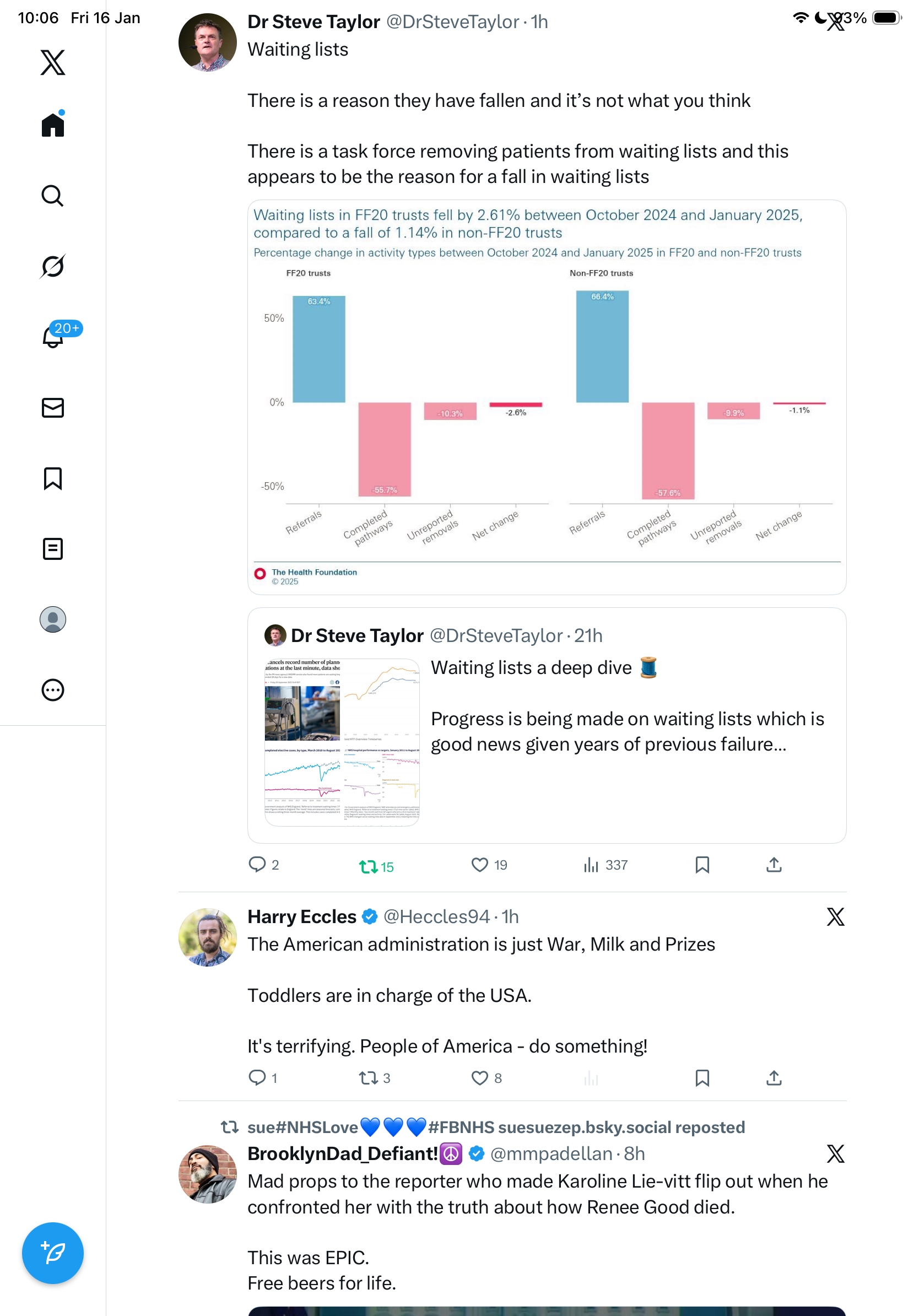Open Bookmarks in the sidebar
The height and width of the screenshot is (1316, 919).
click(53, 478)
